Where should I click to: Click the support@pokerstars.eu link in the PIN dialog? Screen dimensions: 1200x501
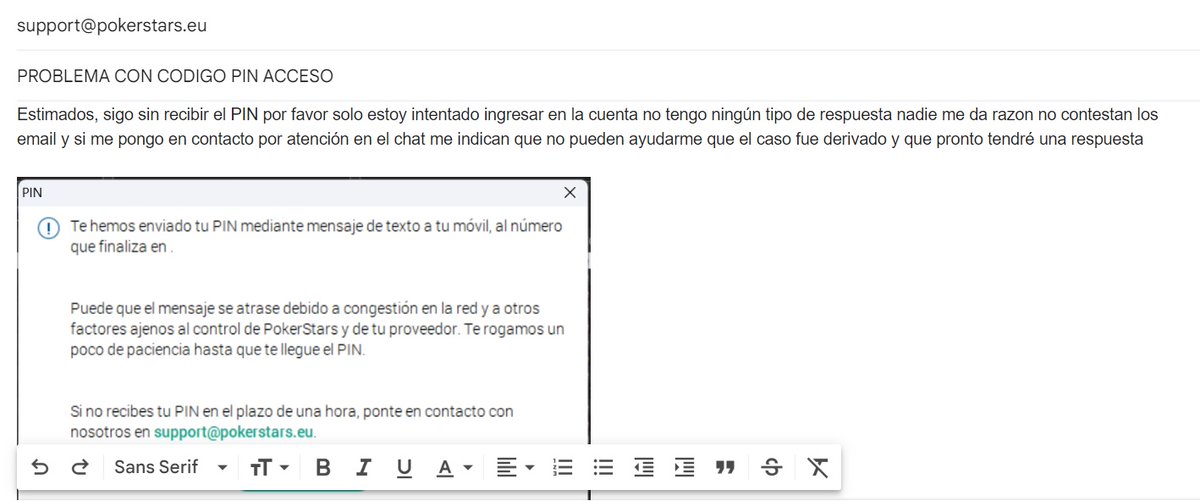(x=234, y=432)
